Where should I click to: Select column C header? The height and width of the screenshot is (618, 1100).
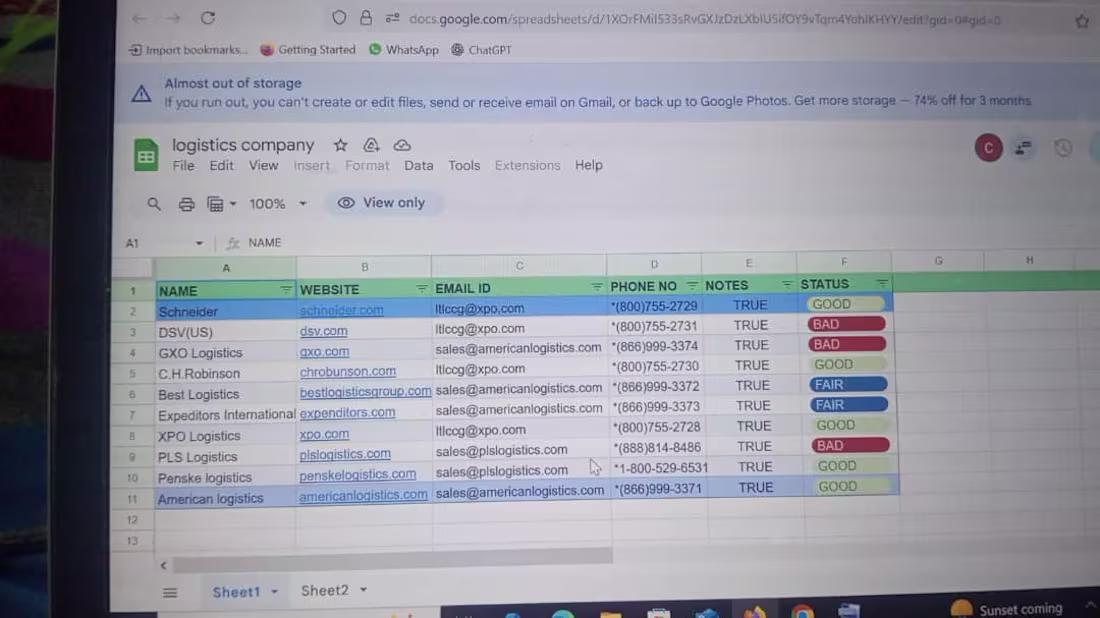click(x=519, y=266)
